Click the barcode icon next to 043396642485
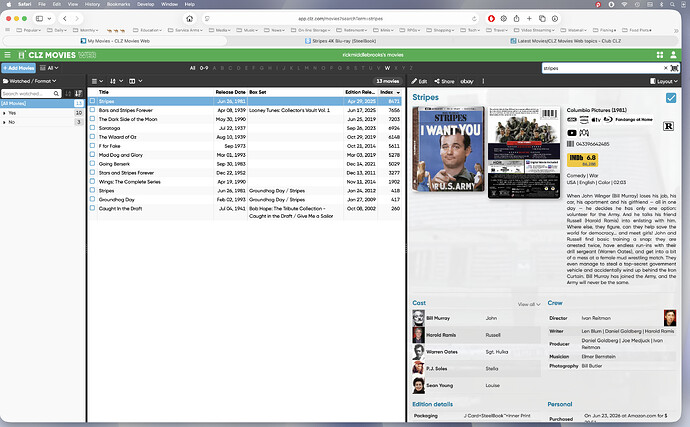The height and width of the screenshot is (427, 690). (x=570, y=144)
